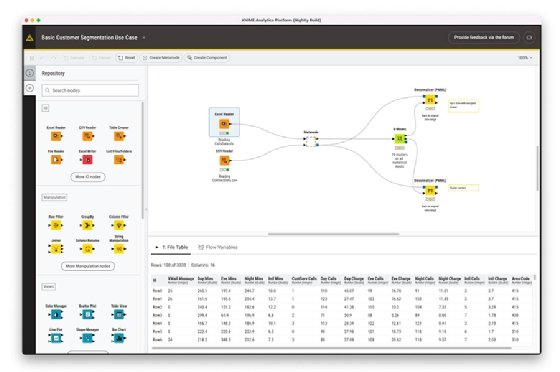The width and height of the screenshot is (560, 372).
Task: Click the Day Charge column header
Action: [354, 280]
